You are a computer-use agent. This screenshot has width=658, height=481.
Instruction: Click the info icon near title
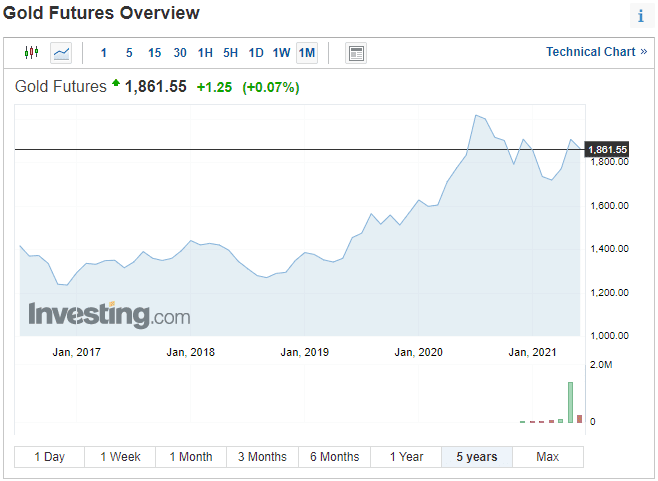pyautogui.click(x=641, y=16)
